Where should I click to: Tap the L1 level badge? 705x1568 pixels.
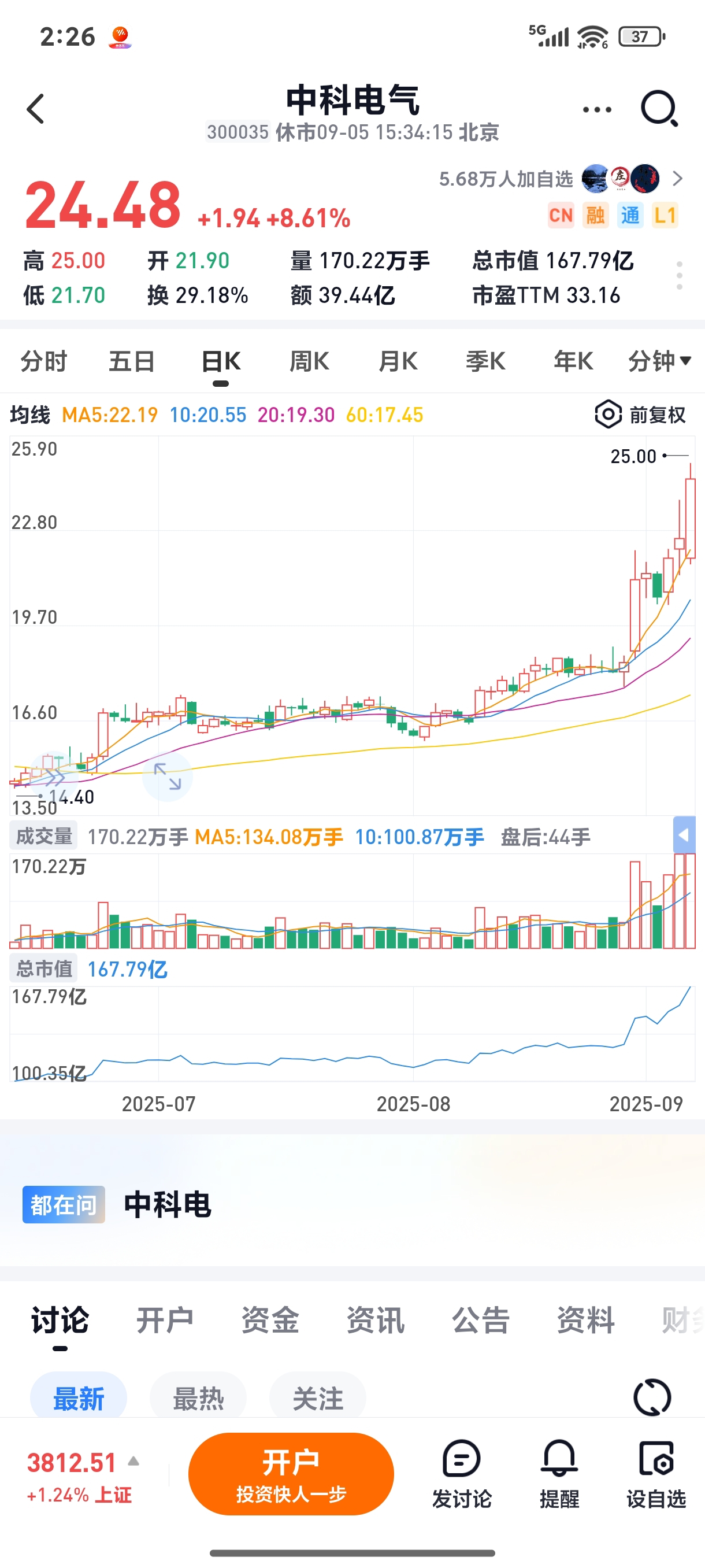pos(665,216)
